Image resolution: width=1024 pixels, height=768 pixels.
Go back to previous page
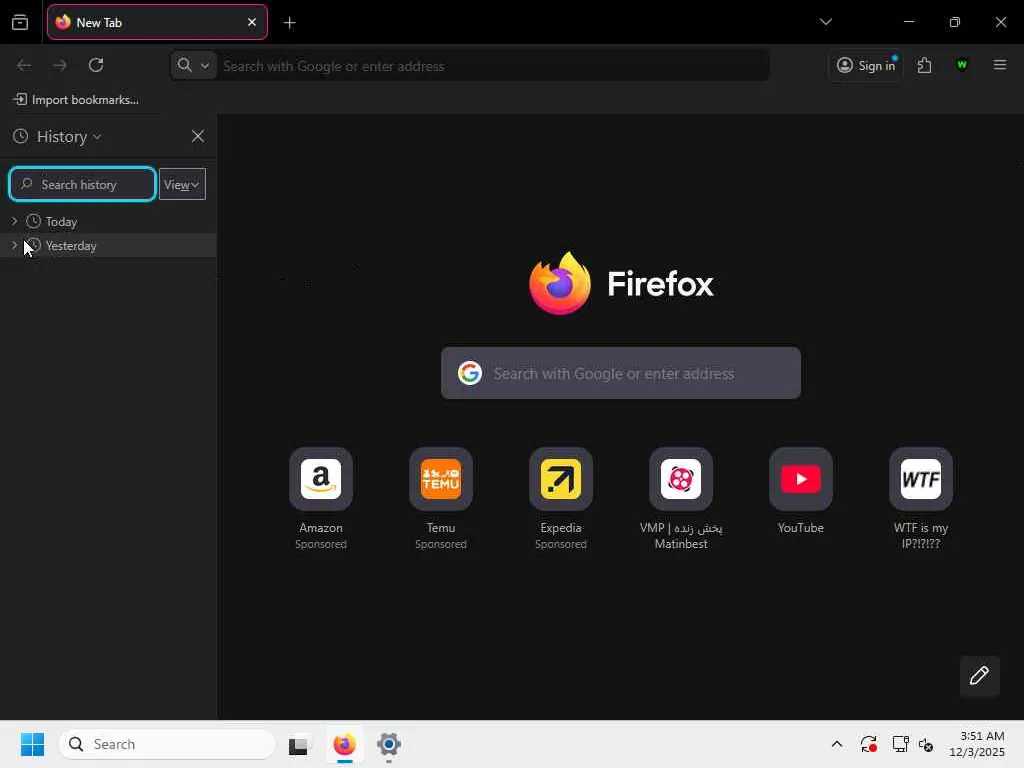pos(24,65)
